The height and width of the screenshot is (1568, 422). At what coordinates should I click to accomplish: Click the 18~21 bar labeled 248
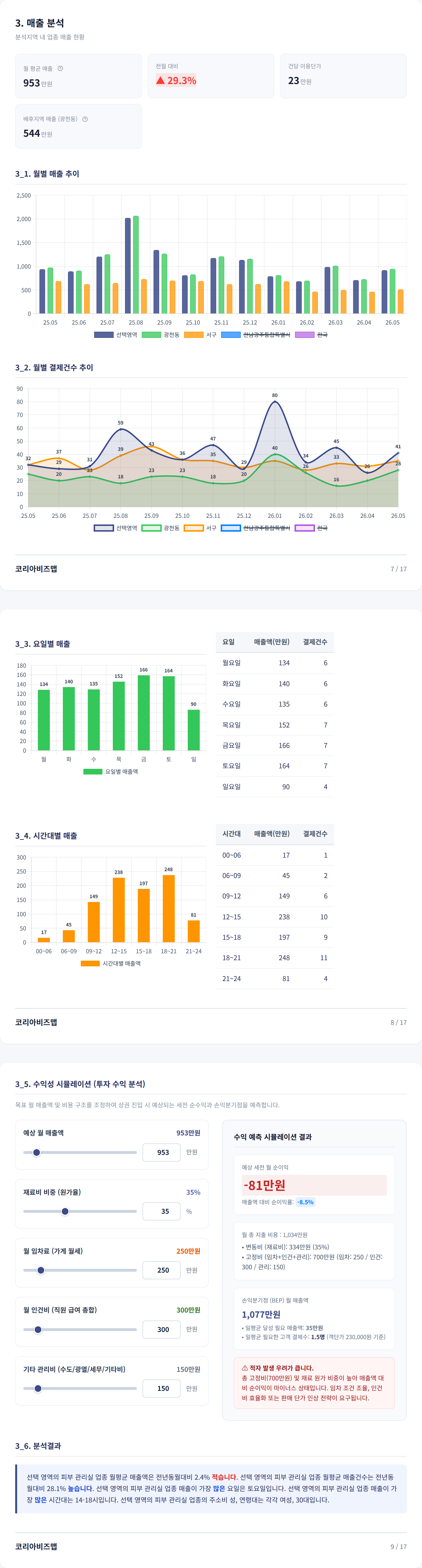pos(169,909)
